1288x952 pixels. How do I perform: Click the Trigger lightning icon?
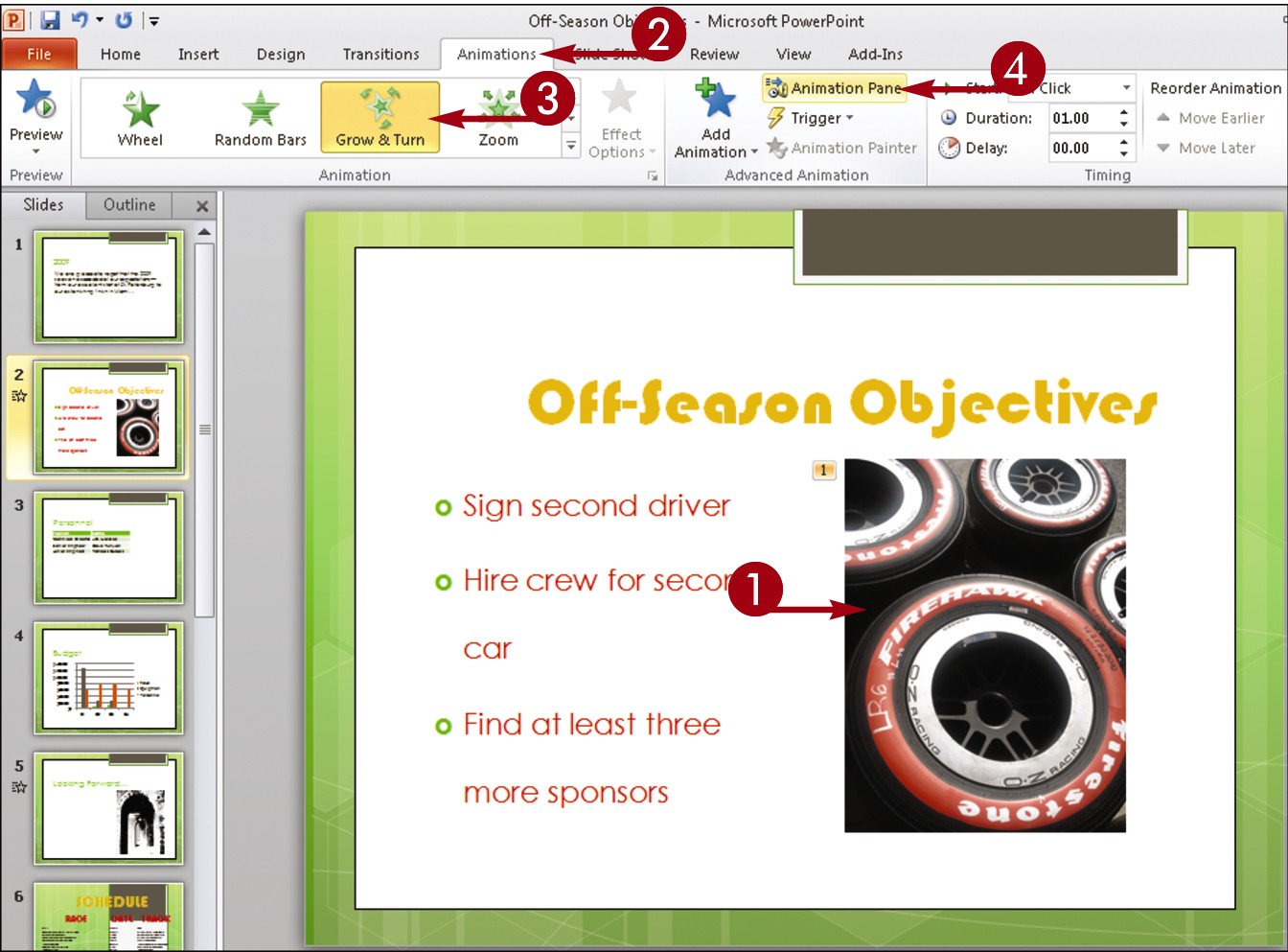pos(776,118)
